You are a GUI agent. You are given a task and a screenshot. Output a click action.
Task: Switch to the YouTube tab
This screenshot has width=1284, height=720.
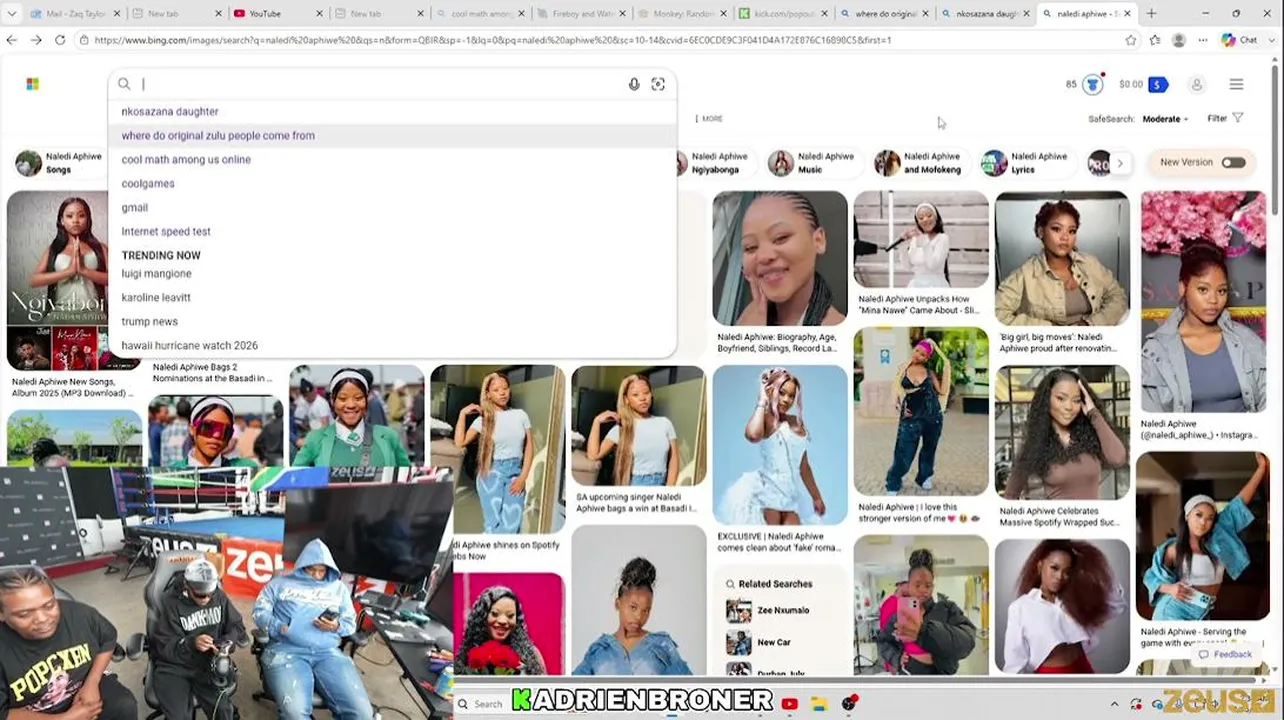pos(276,14)
